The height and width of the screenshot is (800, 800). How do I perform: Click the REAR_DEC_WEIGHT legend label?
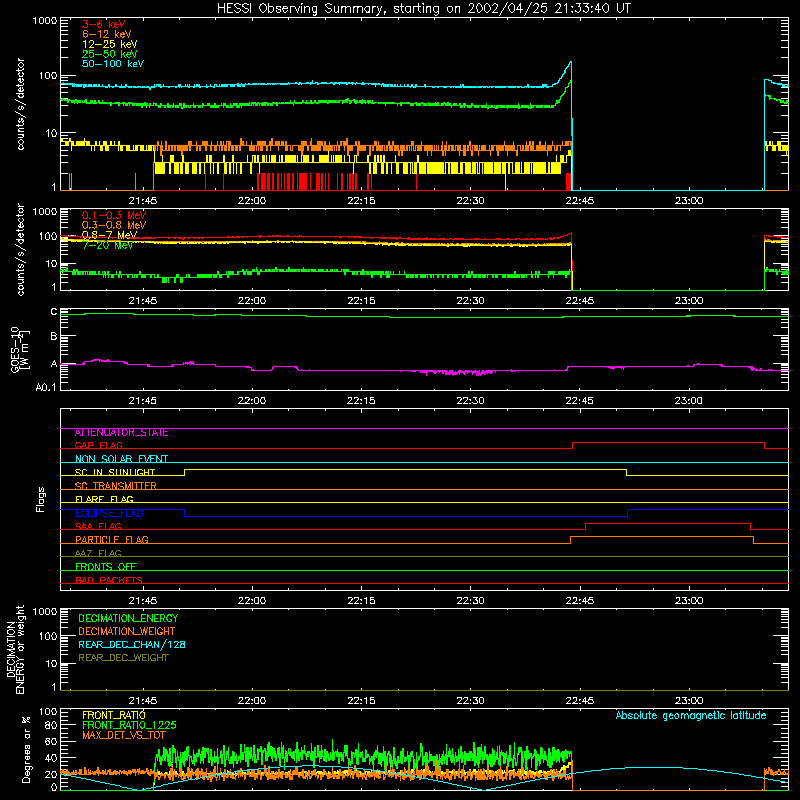click(123, 658)
